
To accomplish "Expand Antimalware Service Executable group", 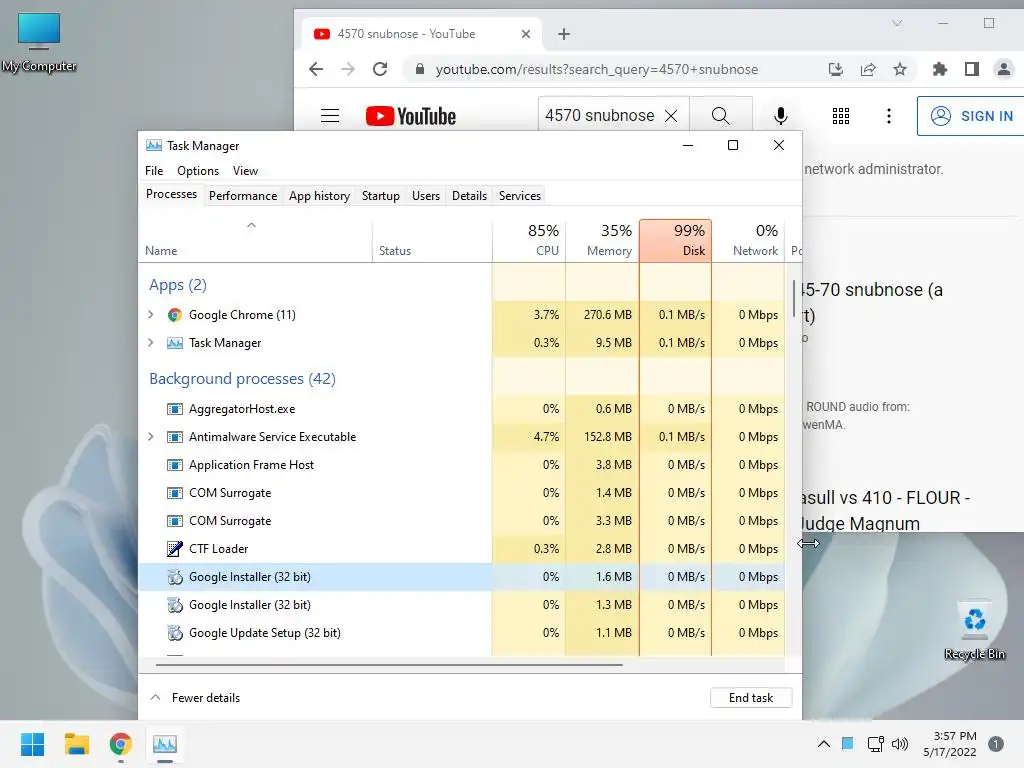I will 151,437.
